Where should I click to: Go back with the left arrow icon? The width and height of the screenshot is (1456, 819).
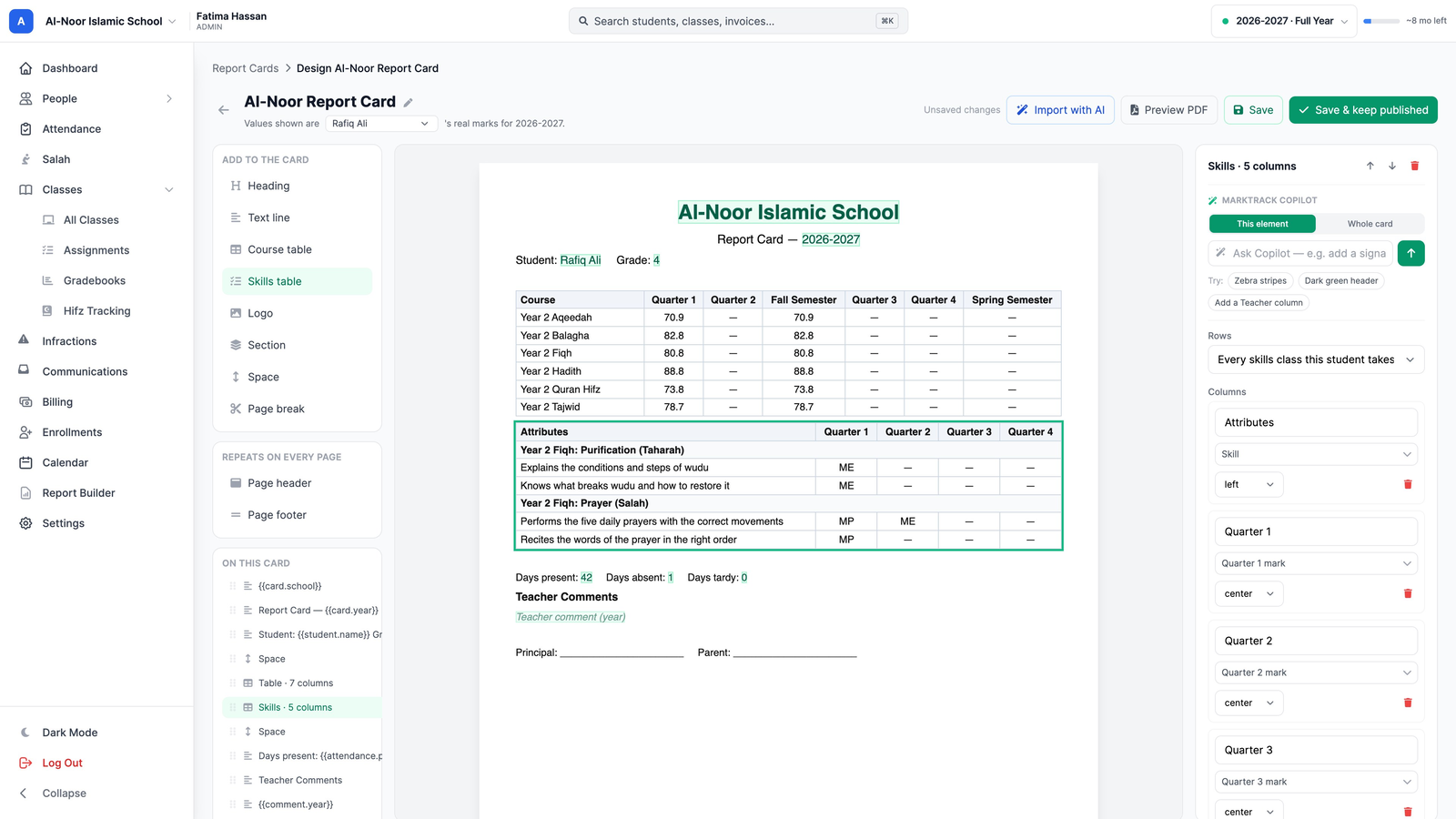224,110
